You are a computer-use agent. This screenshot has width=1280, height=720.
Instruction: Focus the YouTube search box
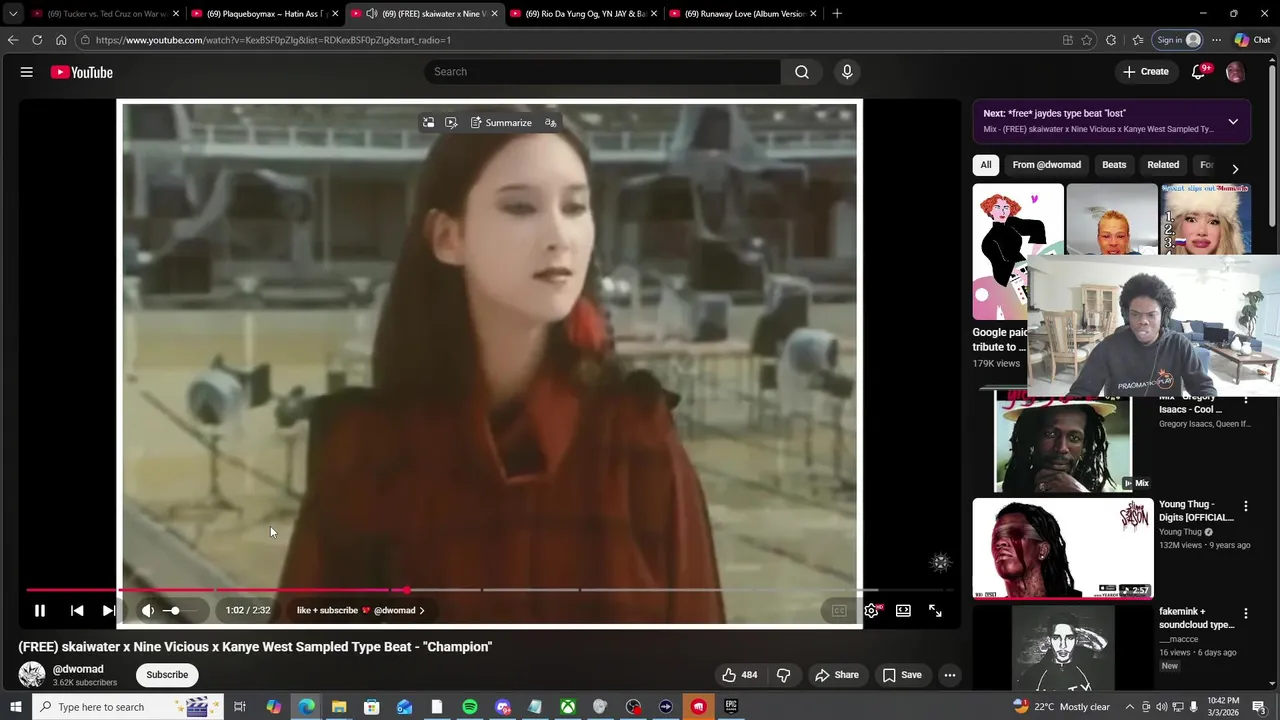(603, 72)
